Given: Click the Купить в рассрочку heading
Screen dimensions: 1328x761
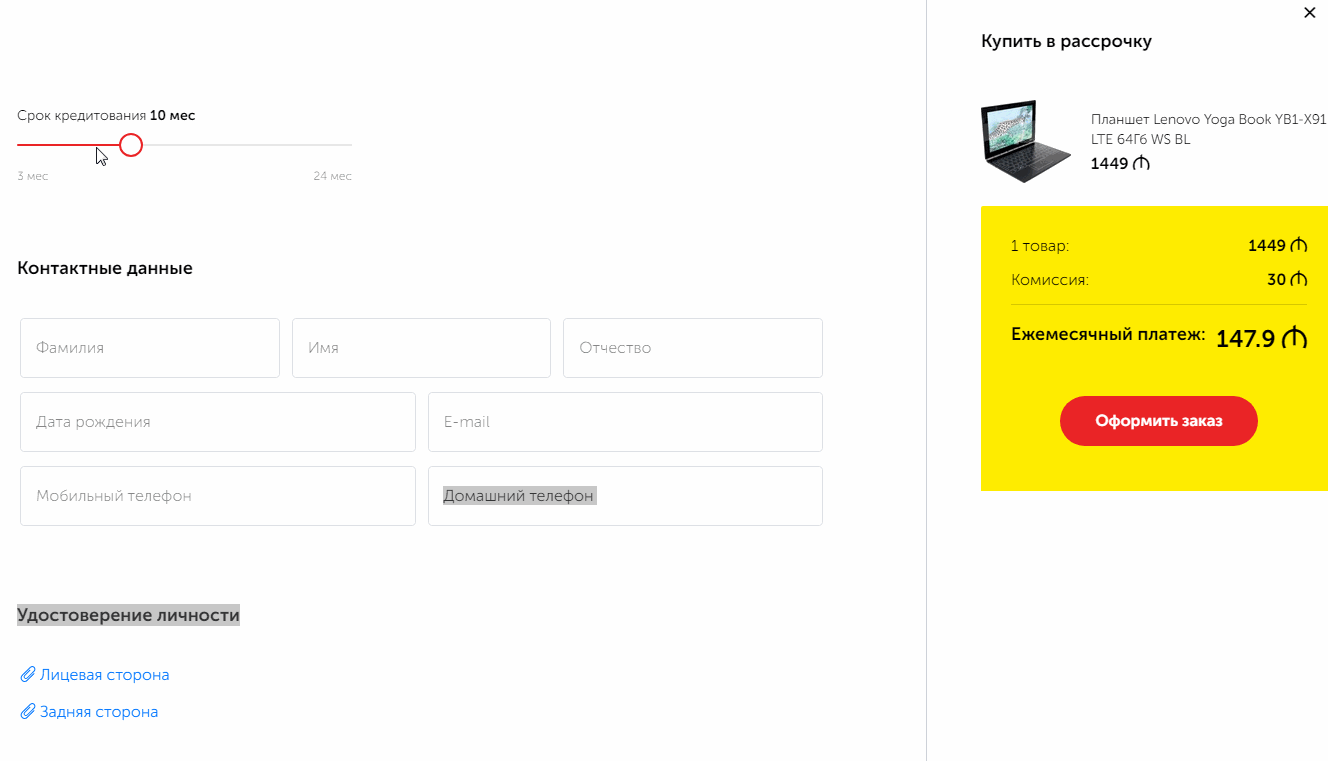Looking at the screenshot, I should (x=1066, y=41).
